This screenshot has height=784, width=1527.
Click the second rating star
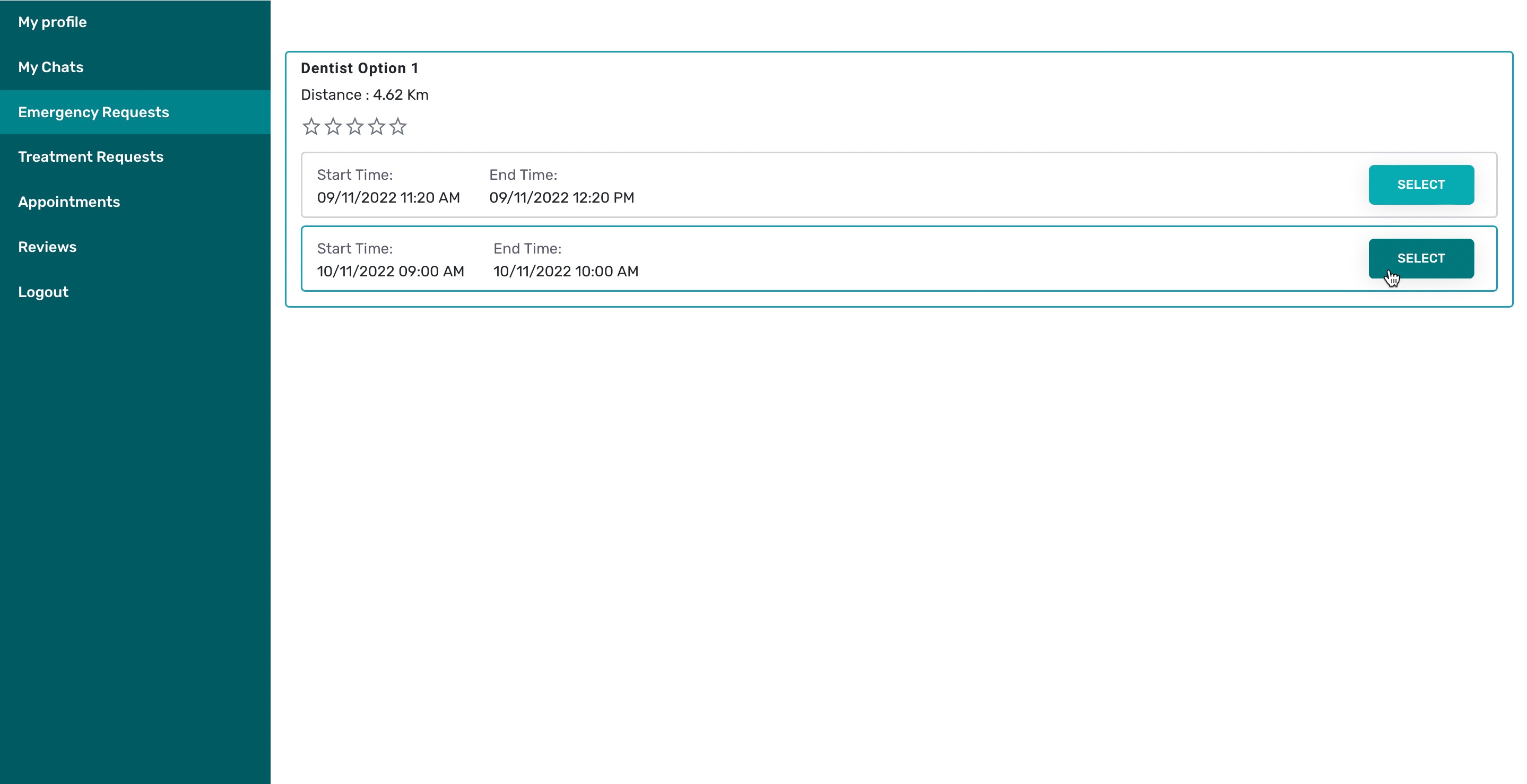(333, 126)
